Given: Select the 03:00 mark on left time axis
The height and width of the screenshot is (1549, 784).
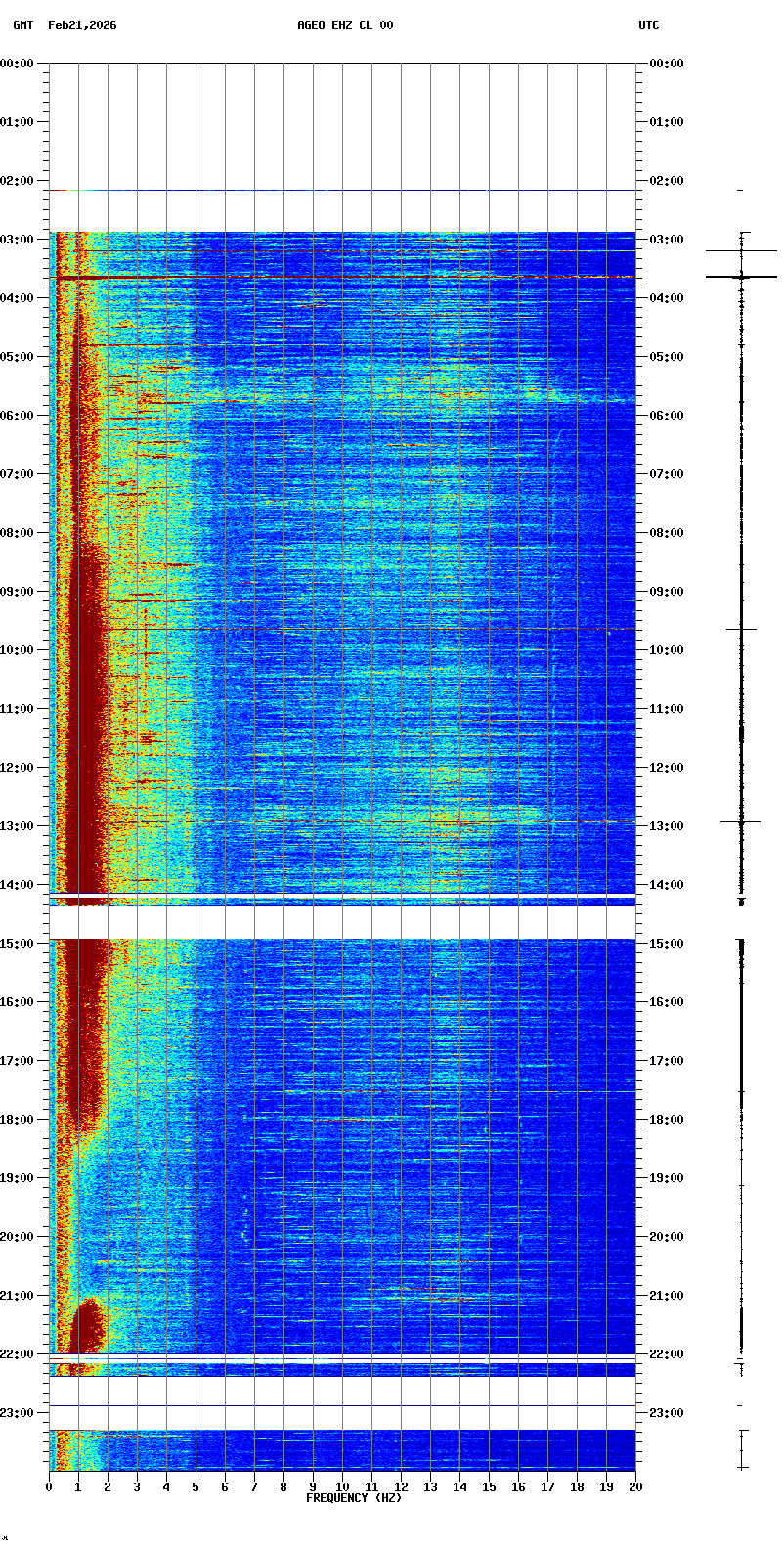Looking at the screenshot, I should pyautogui.click(x=18, y=240).
